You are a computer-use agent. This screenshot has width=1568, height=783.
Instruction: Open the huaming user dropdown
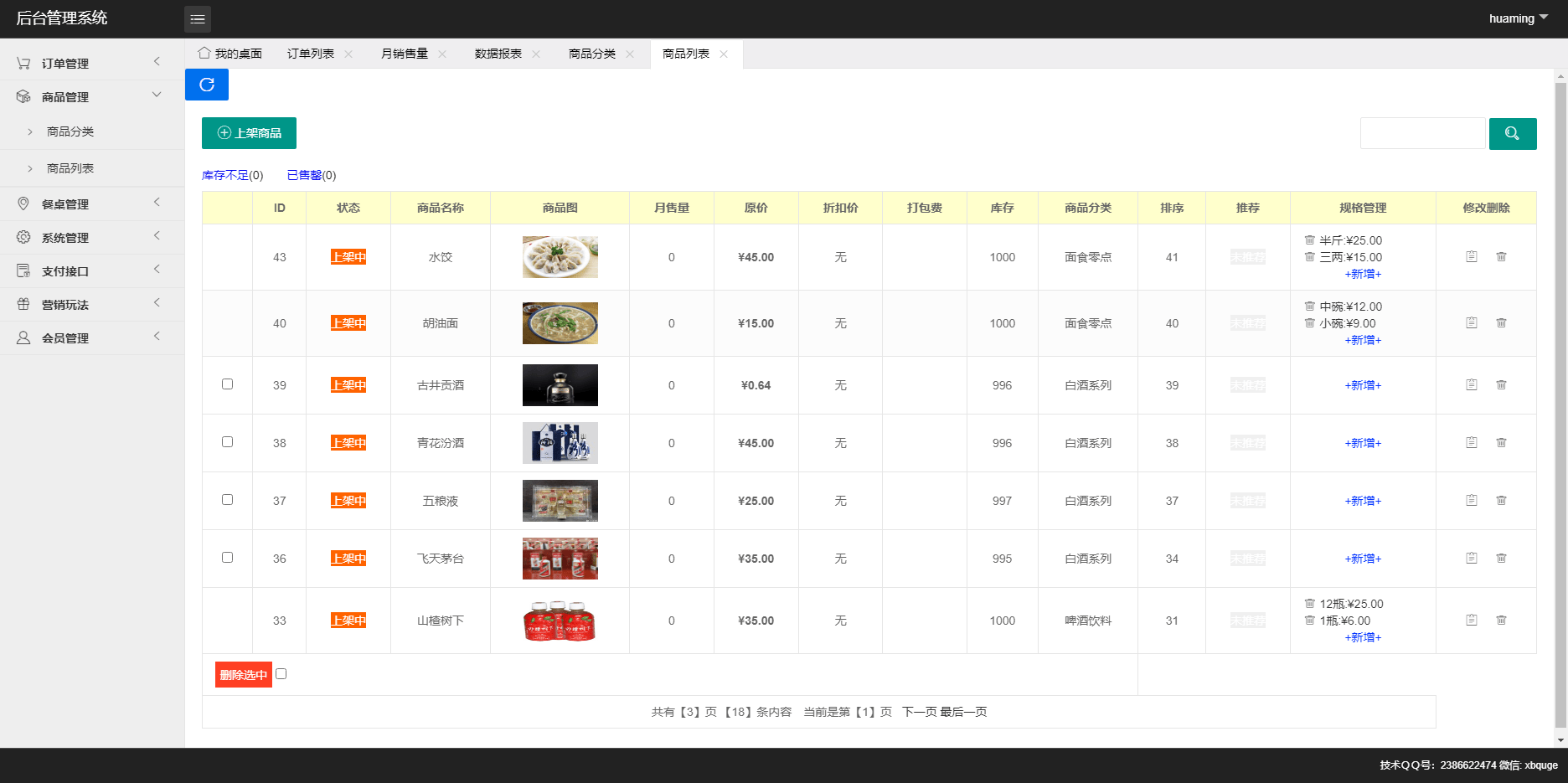pyautogui.click(x=1518, y=18)
